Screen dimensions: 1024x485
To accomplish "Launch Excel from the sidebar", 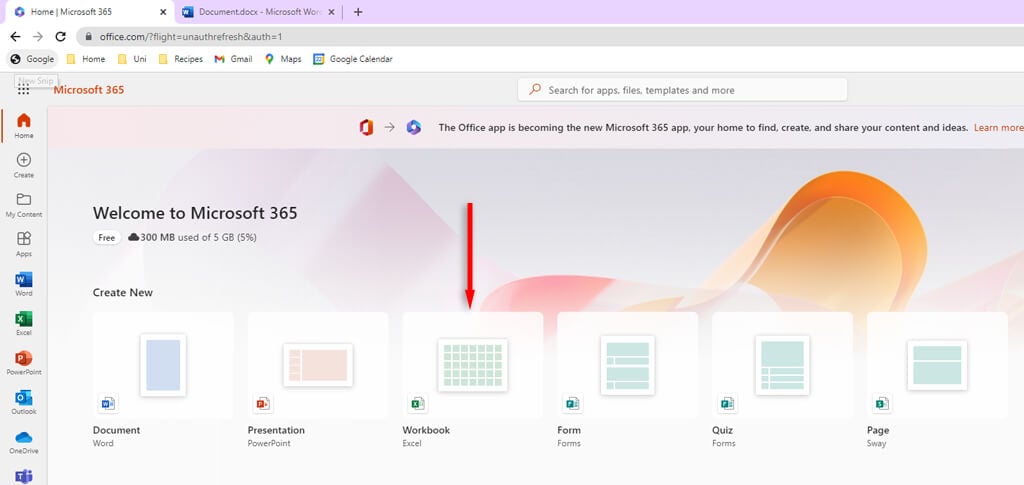I will (24, 323).
